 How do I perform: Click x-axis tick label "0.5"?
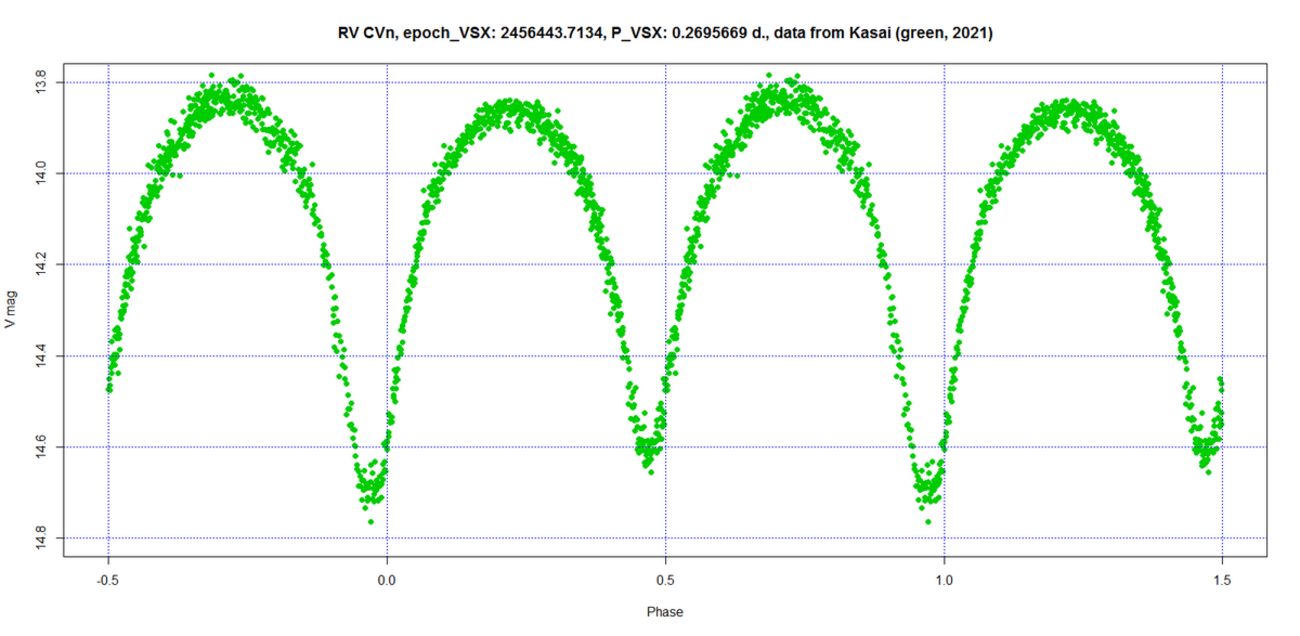(x=666, y=580)
